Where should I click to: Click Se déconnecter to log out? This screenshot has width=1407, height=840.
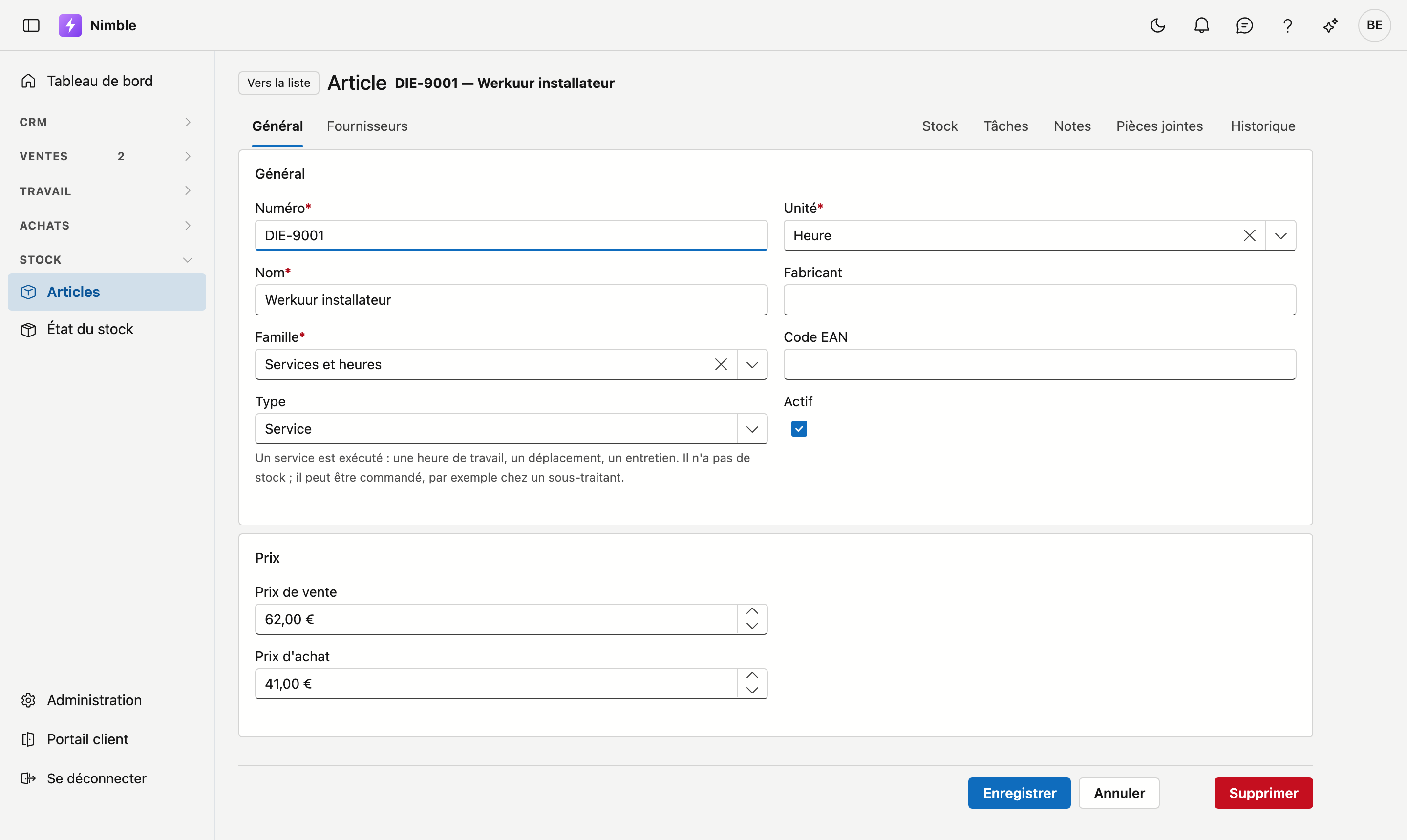107,778
